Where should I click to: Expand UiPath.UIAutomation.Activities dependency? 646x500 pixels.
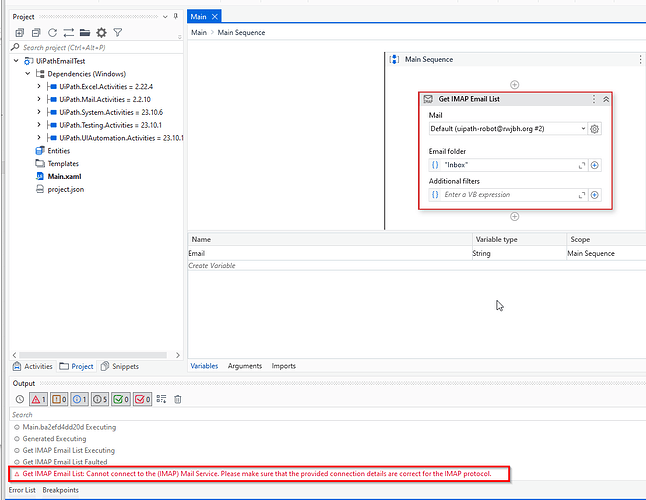pyautogui.click(x=39, y=138)
